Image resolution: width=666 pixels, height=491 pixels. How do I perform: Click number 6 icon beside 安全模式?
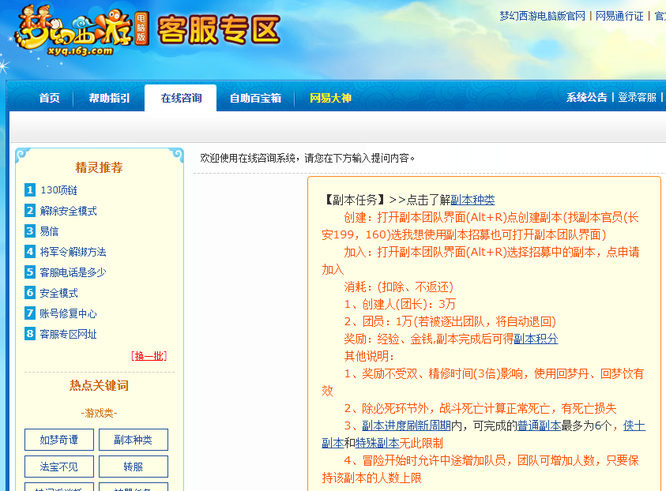tap(30, 293)
